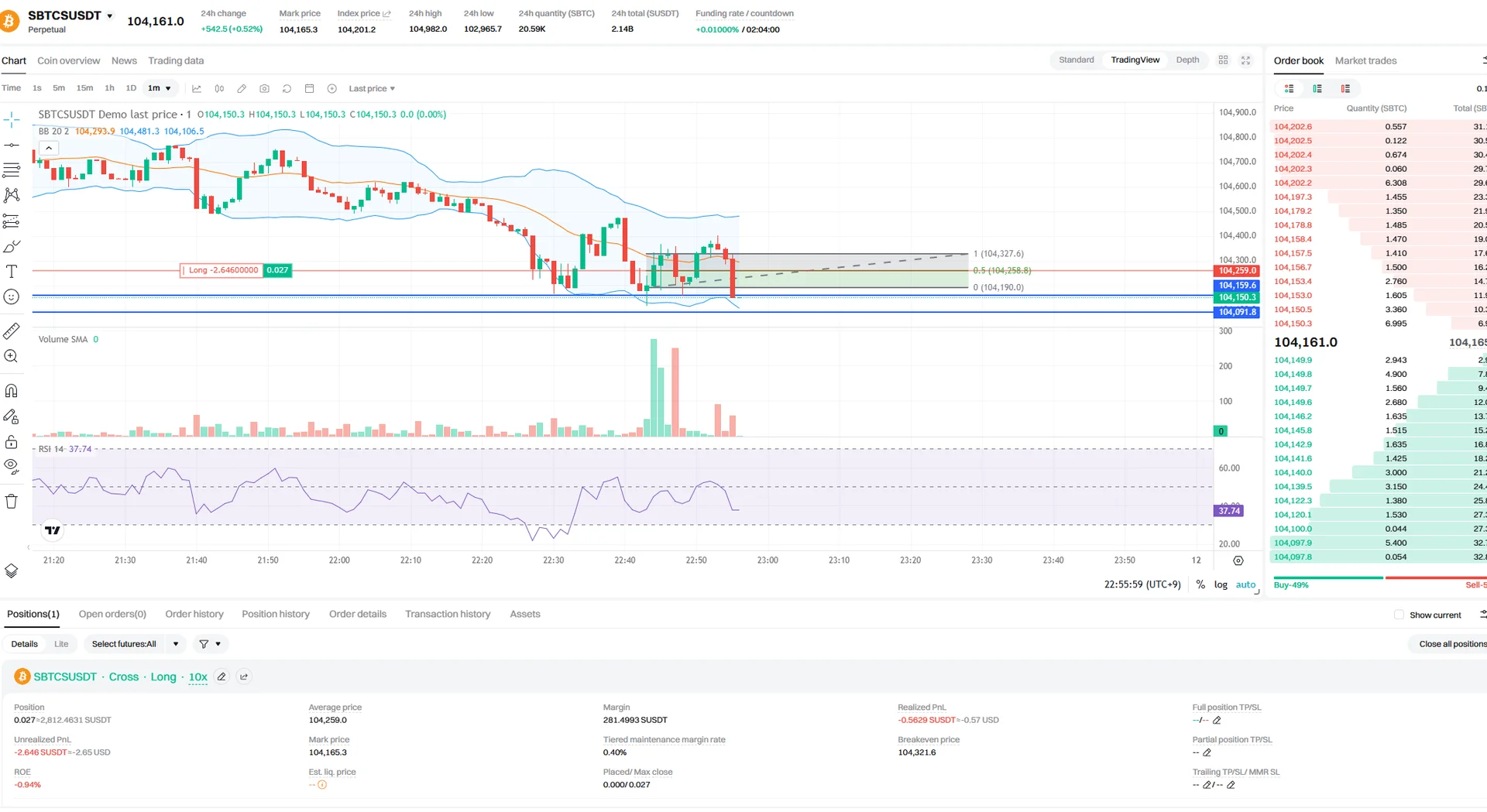1487x812 pixels.
Task: Open the object tree layers icon
Action: click(x=12, y=571)
